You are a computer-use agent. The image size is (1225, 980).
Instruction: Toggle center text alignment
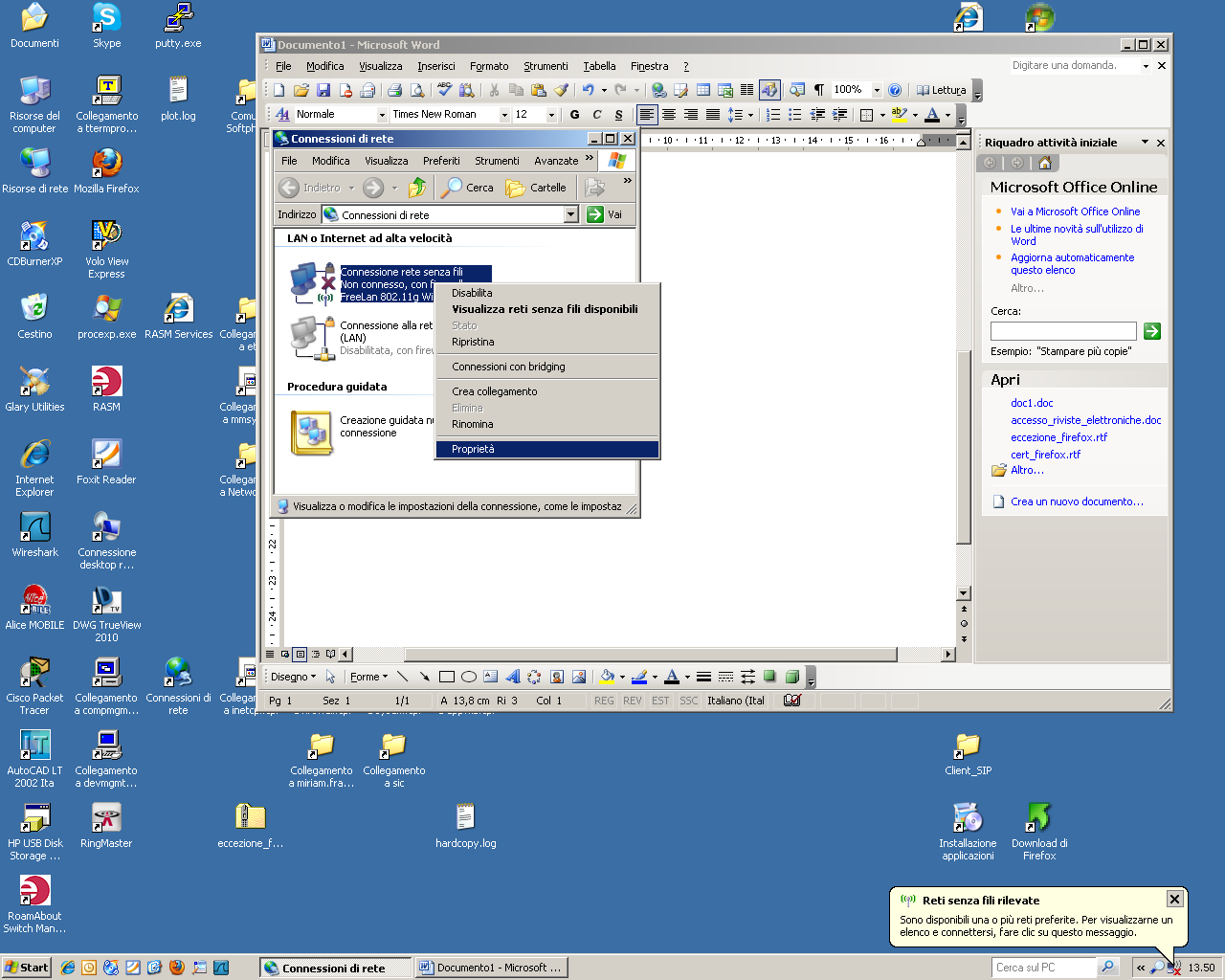click(x=669, y=115)
